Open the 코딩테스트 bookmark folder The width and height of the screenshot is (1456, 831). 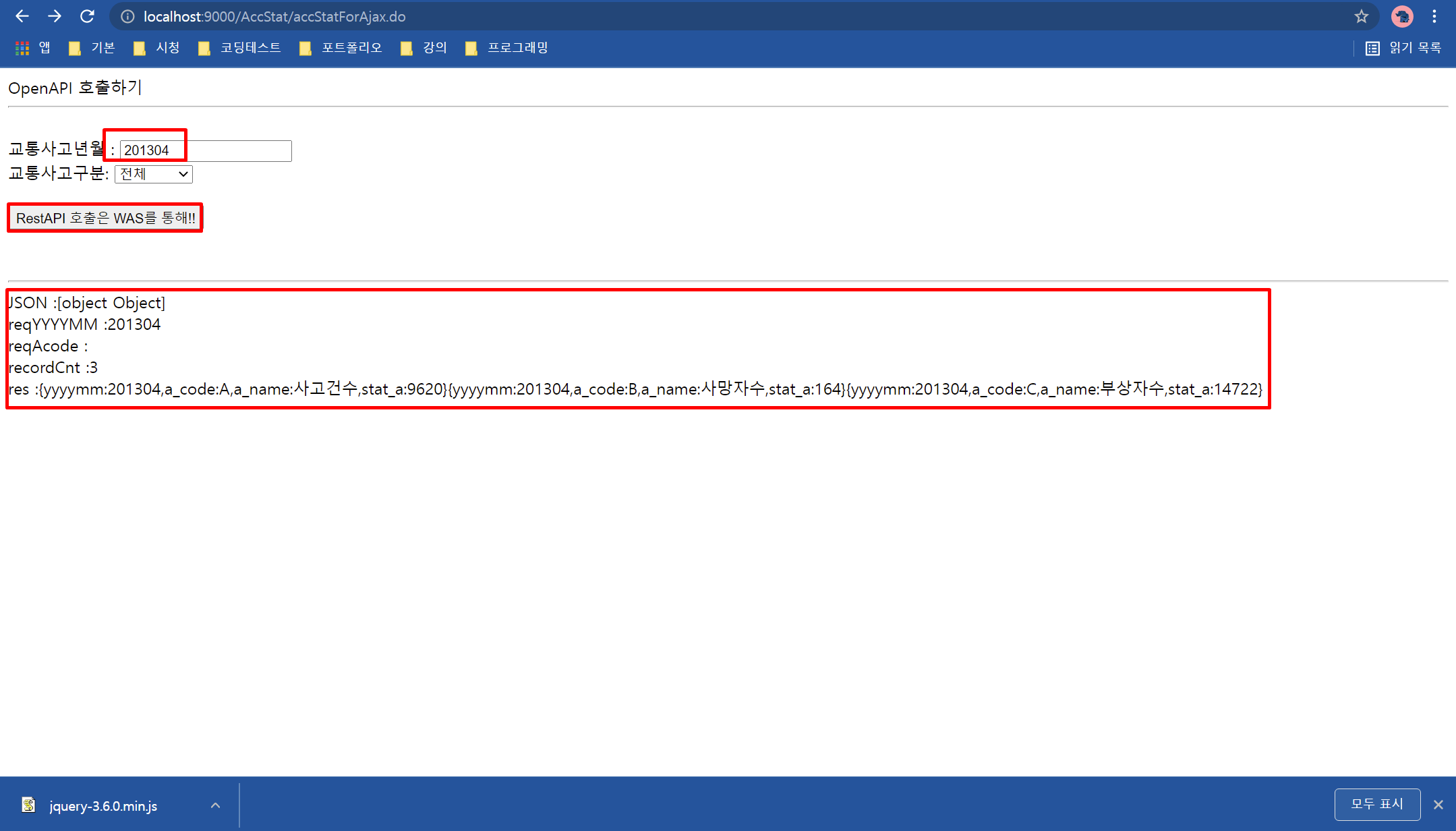[240, 48]
